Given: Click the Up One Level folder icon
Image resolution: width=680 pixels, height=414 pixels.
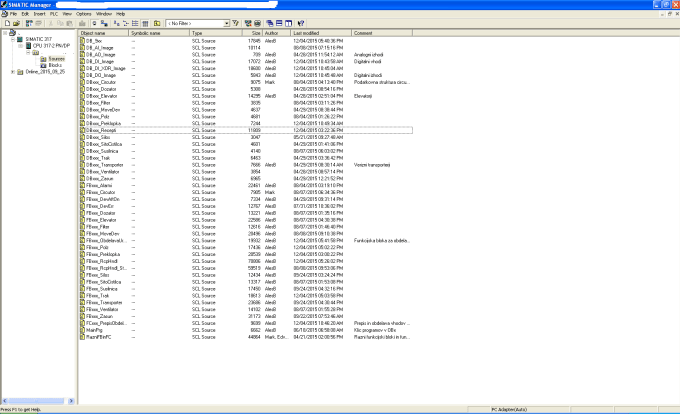Looking at the screenshot, I should 157,22.
